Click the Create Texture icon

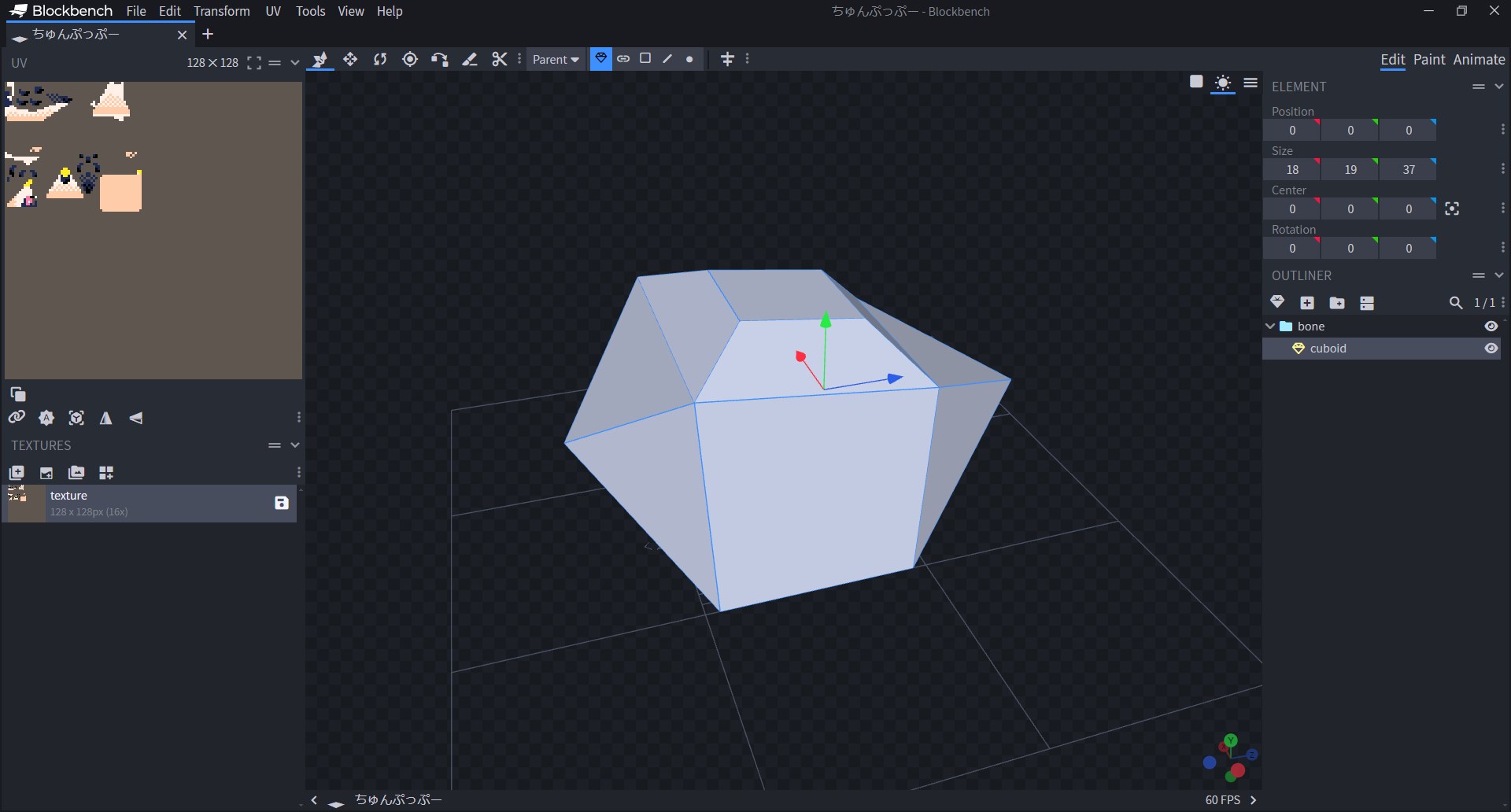pyautogui.click(x=46, y=472)
